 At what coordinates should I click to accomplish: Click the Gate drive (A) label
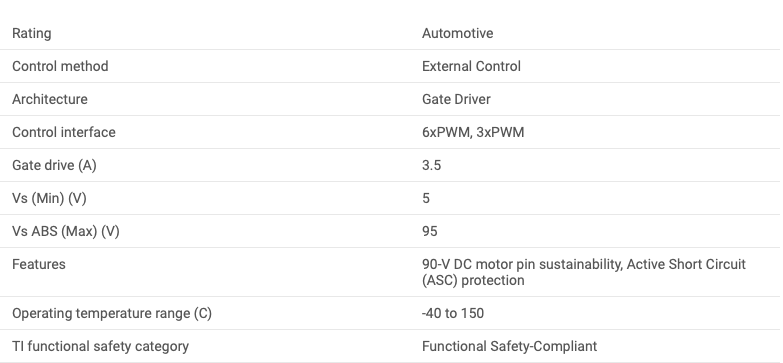click(x=54, y=165)
